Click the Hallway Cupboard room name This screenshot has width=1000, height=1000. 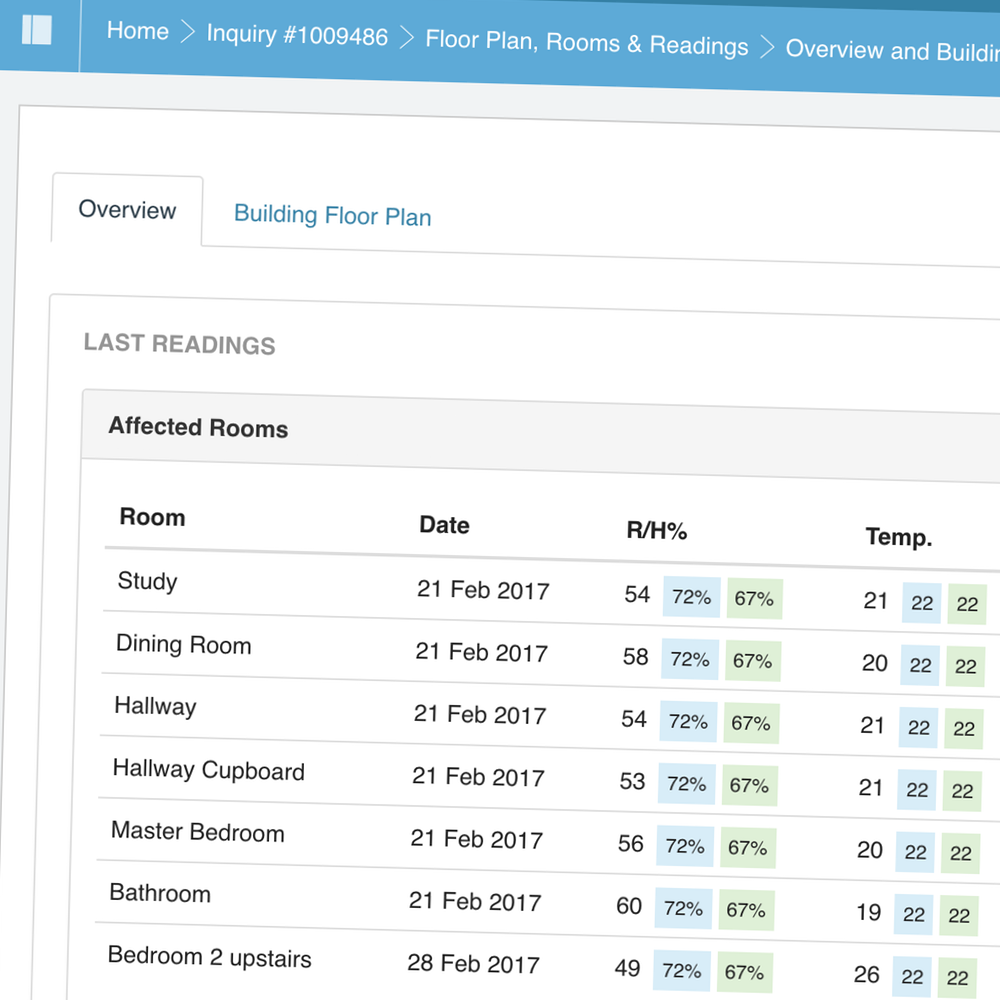[x=208, y=770]
